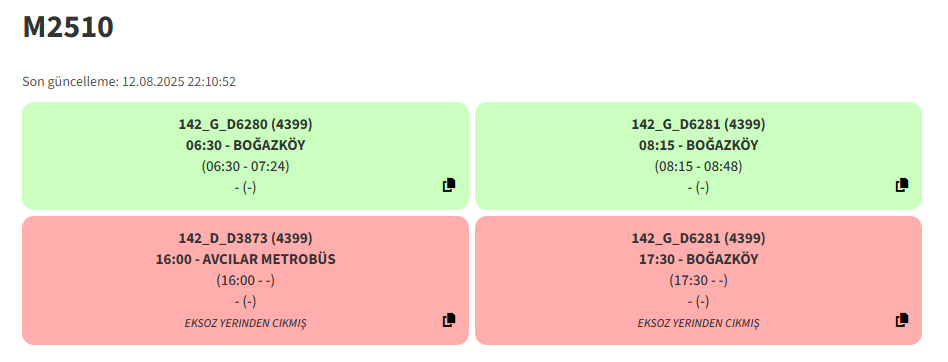The image size is (948, 362).
Task: Copy the 06:30 BOĞAZKÖY trip card details
Action: pos(449,185)
